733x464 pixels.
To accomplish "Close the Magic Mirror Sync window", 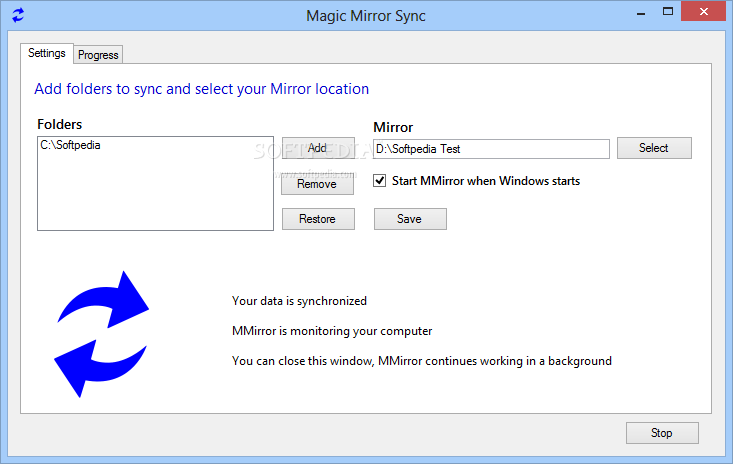I will pos(704,12).
